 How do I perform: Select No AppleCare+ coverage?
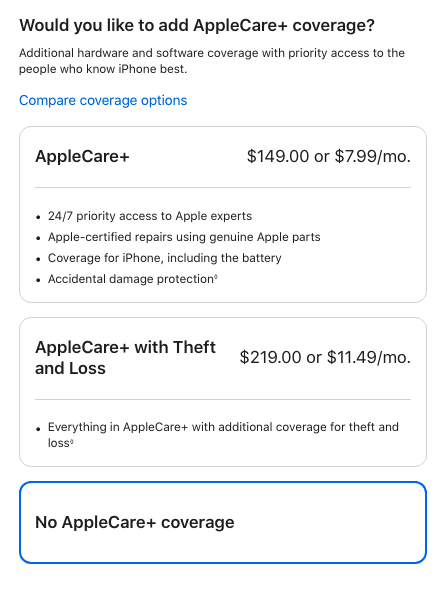[223, 523]
